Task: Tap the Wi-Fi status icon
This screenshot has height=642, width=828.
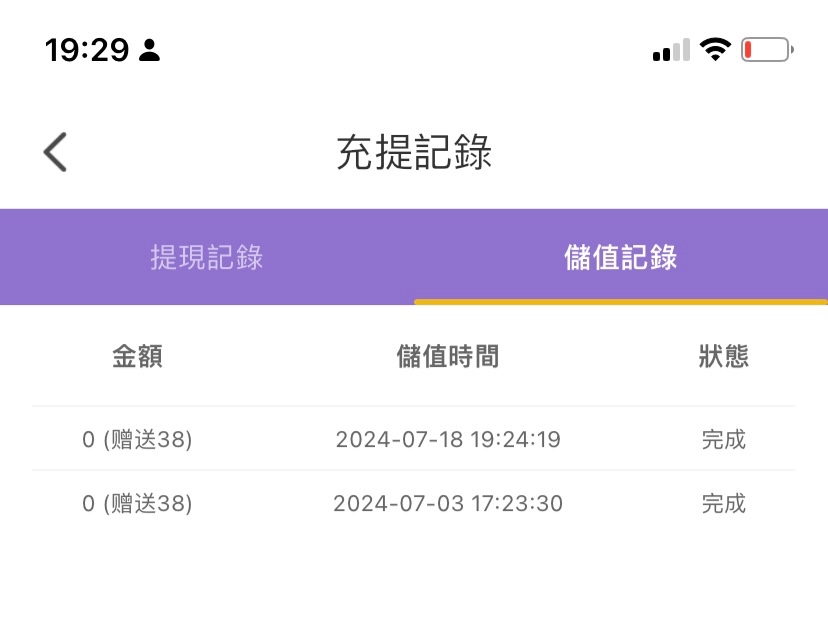Action: pyautogui.click(x=715, y=49)
